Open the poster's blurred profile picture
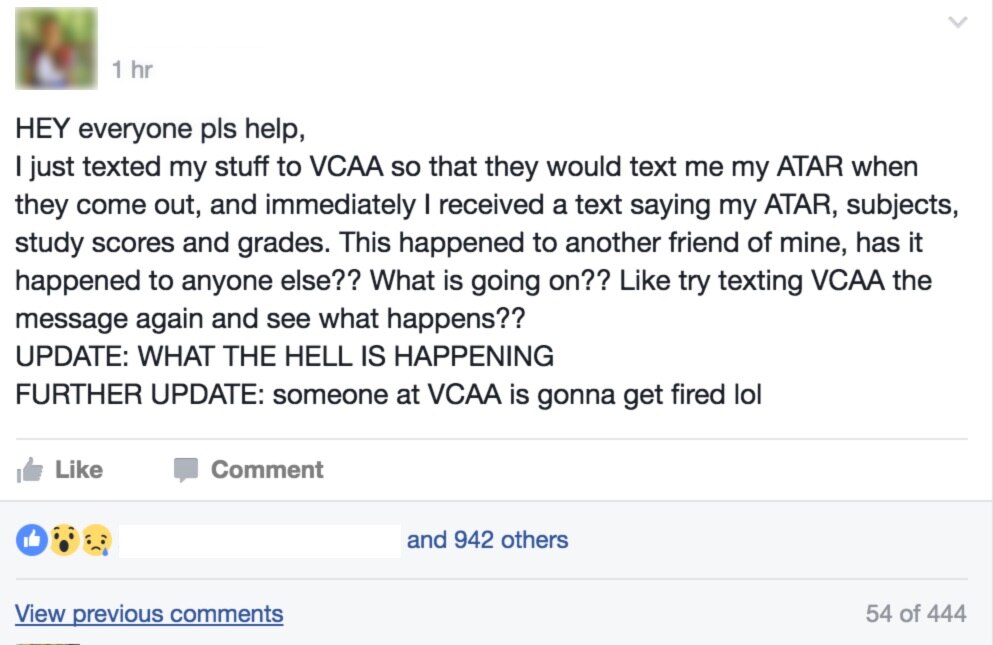The image size is (993, 645). click(56, 48)
